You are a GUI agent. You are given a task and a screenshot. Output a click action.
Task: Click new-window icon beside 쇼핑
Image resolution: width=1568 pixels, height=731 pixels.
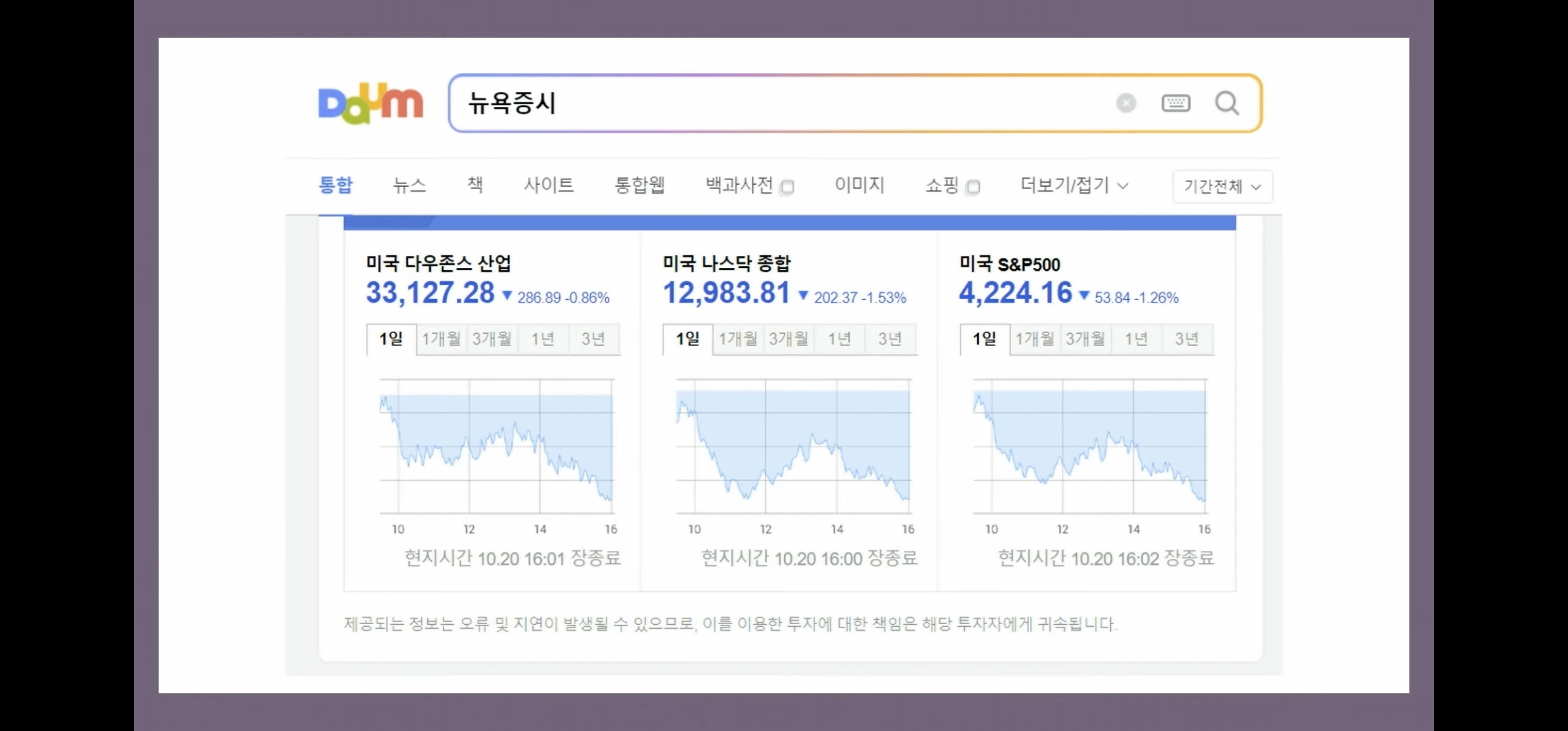point(973,187)
